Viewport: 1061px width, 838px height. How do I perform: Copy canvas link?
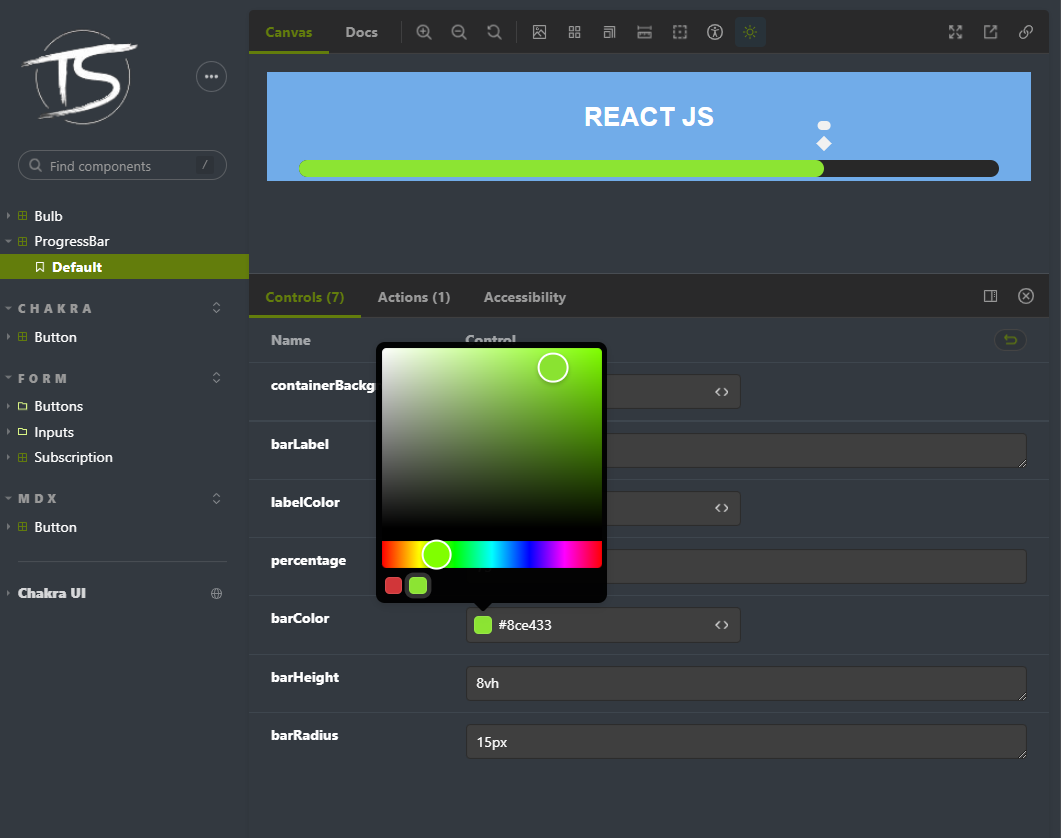click(1026, 32)
